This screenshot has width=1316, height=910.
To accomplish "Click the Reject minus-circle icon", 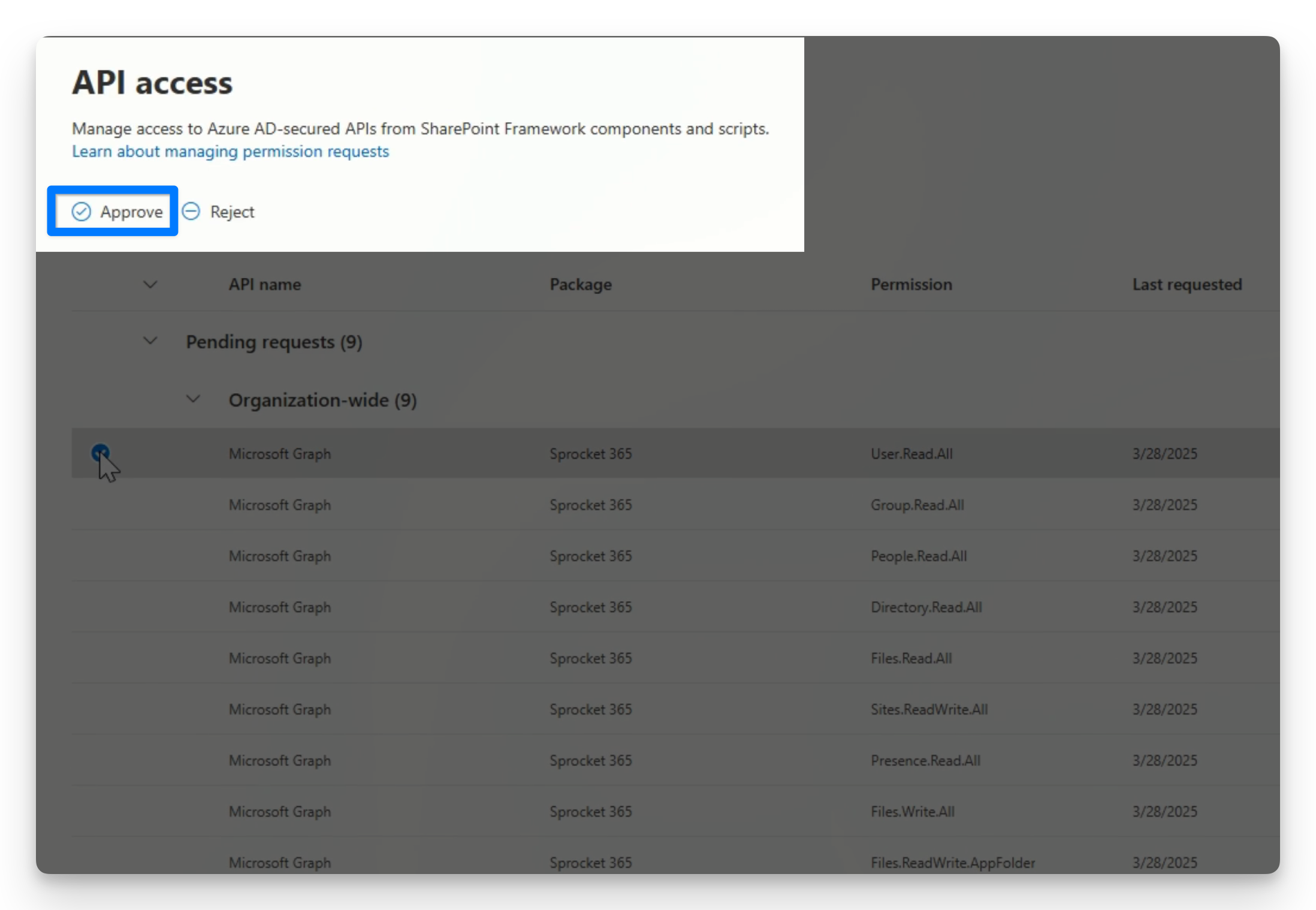I will point(191,211).
